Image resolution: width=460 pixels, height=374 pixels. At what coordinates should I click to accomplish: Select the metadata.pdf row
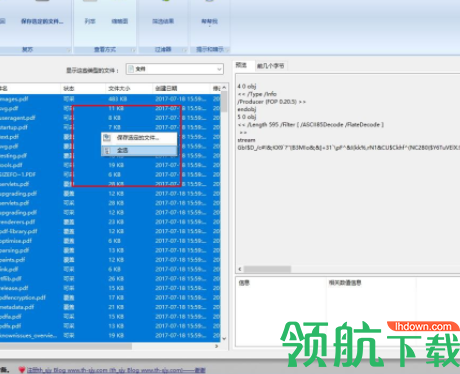click(110, 307)
